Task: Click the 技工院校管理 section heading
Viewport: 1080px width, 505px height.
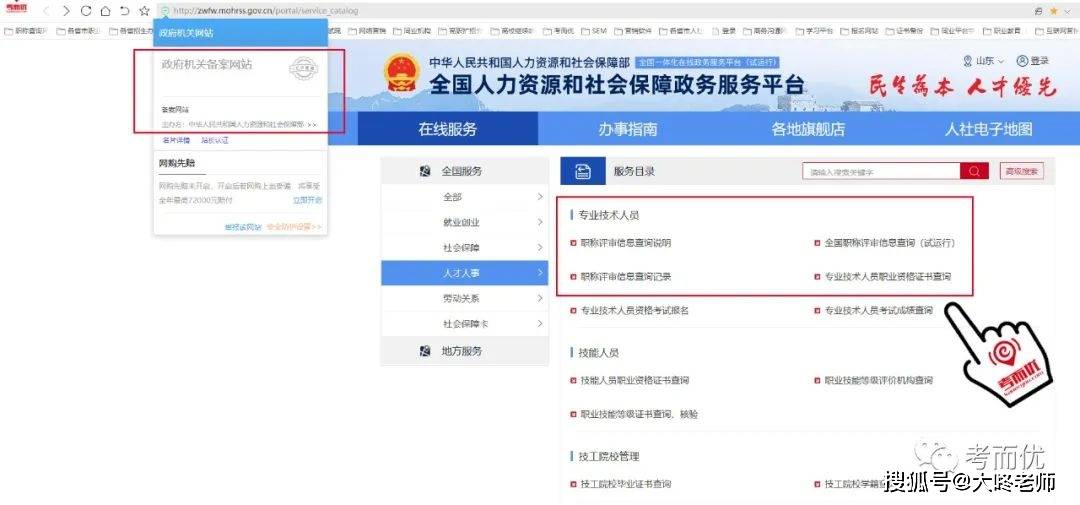Action: click(x=609, y=456)
